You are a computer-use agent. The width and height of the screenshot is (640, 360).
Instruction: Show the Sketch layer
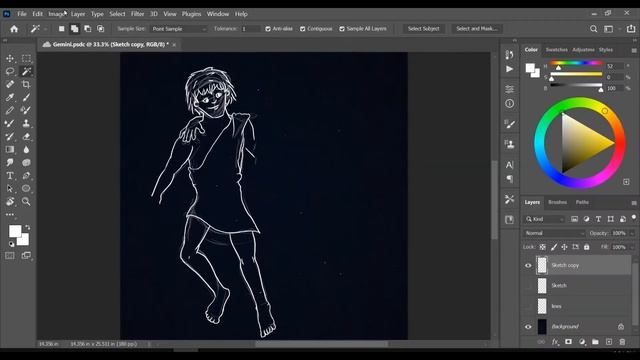pos(528,286)
